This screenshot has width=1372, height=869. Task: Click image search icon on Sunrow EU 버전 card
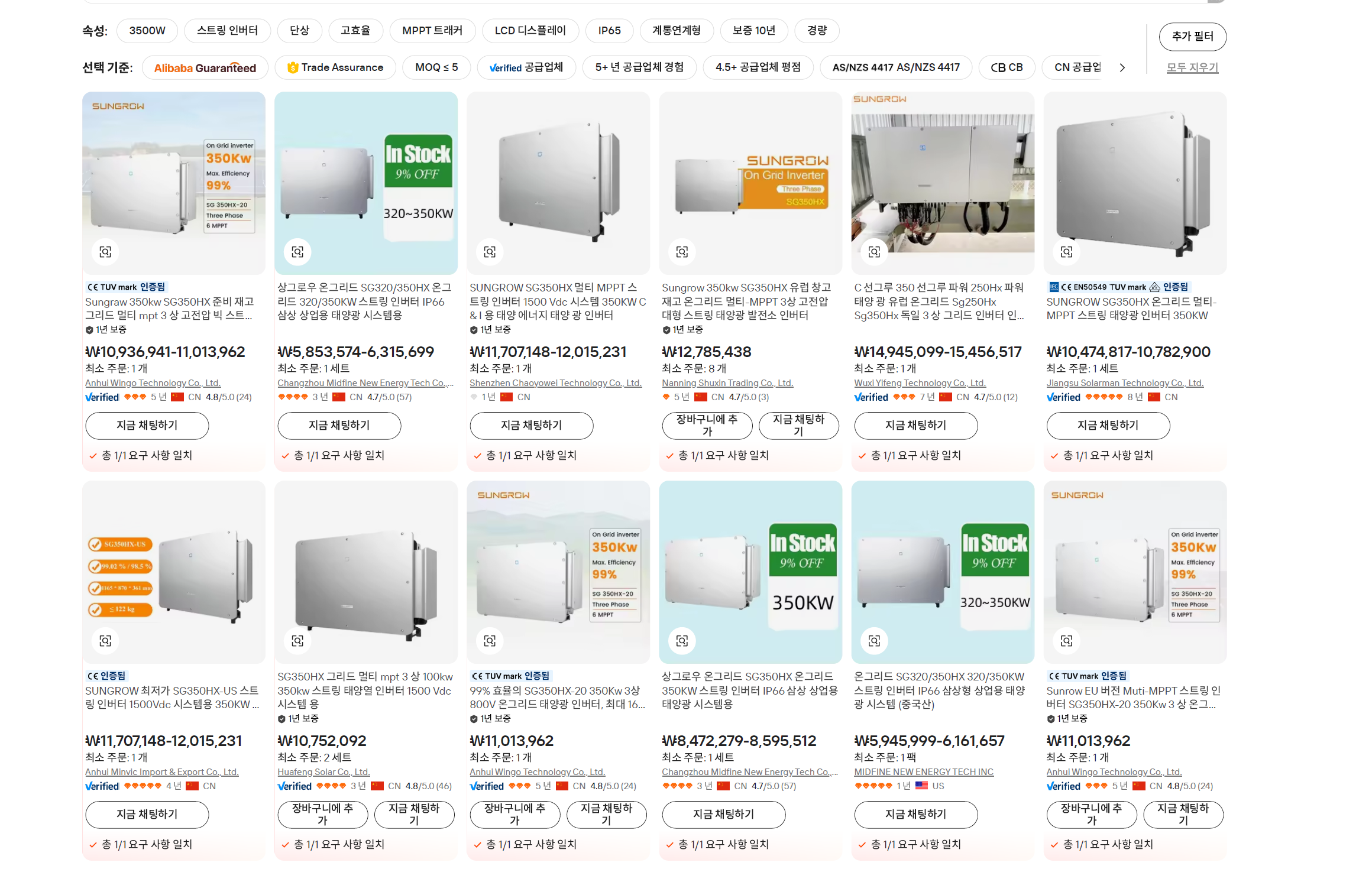click(x=1066, y=641)
